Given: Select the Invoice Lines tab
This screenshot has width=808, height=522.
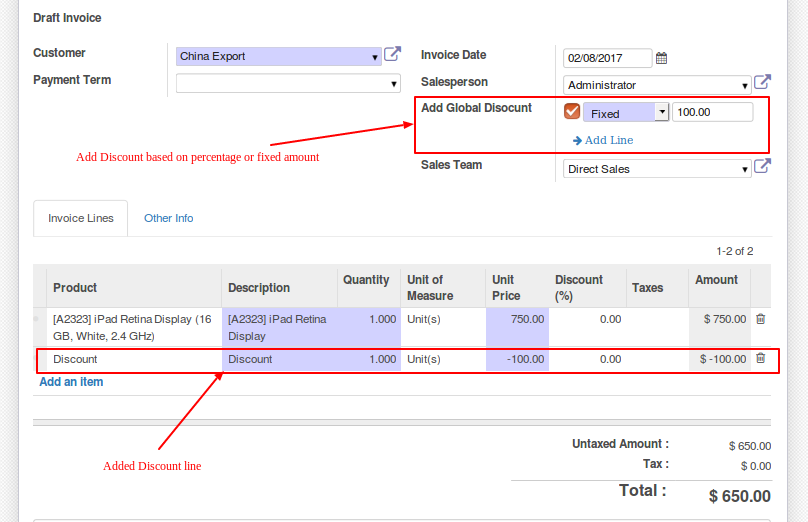Looking at the screenshot, I should coord(81,218).
